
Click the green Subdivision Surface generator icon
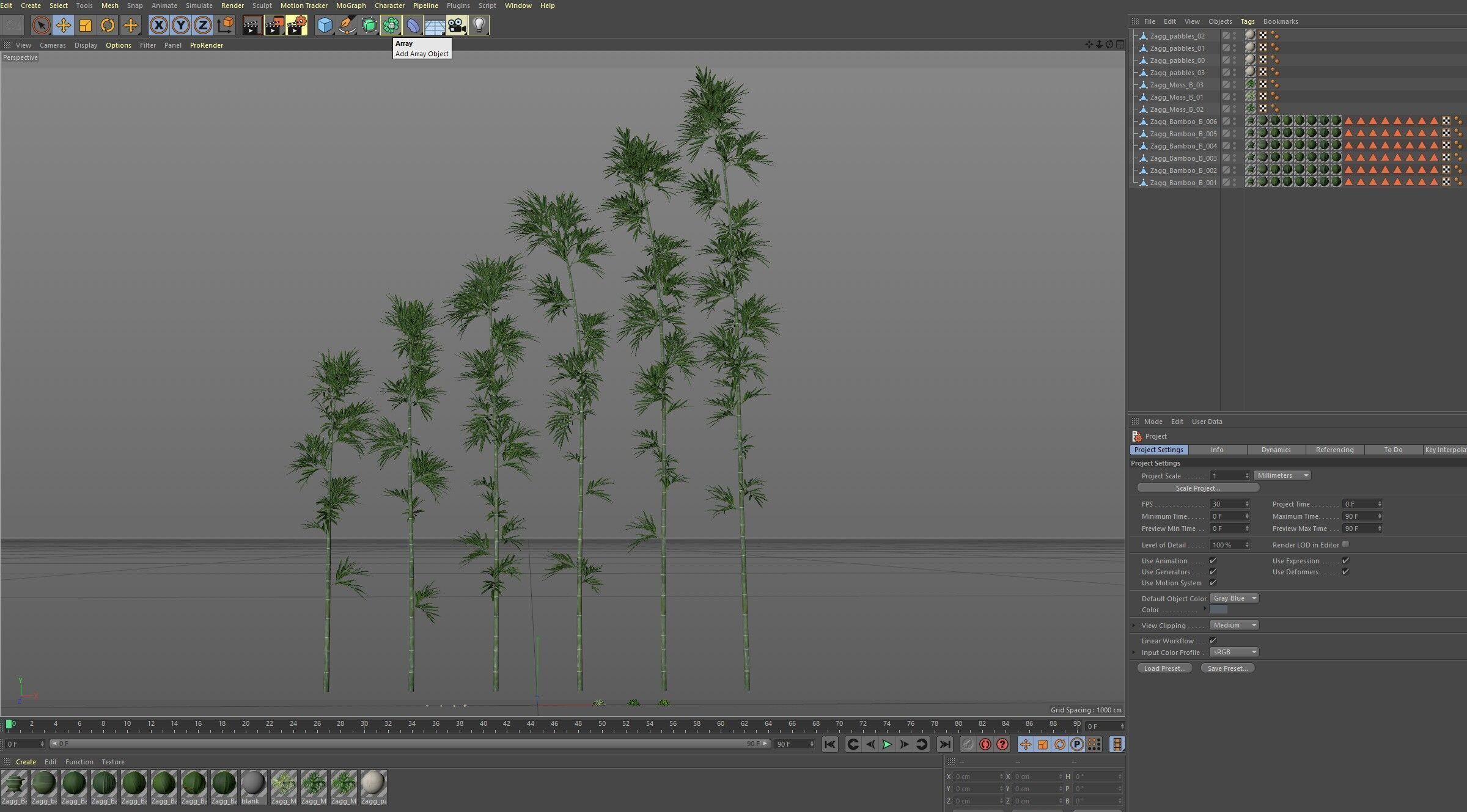[x=369, y=25]
